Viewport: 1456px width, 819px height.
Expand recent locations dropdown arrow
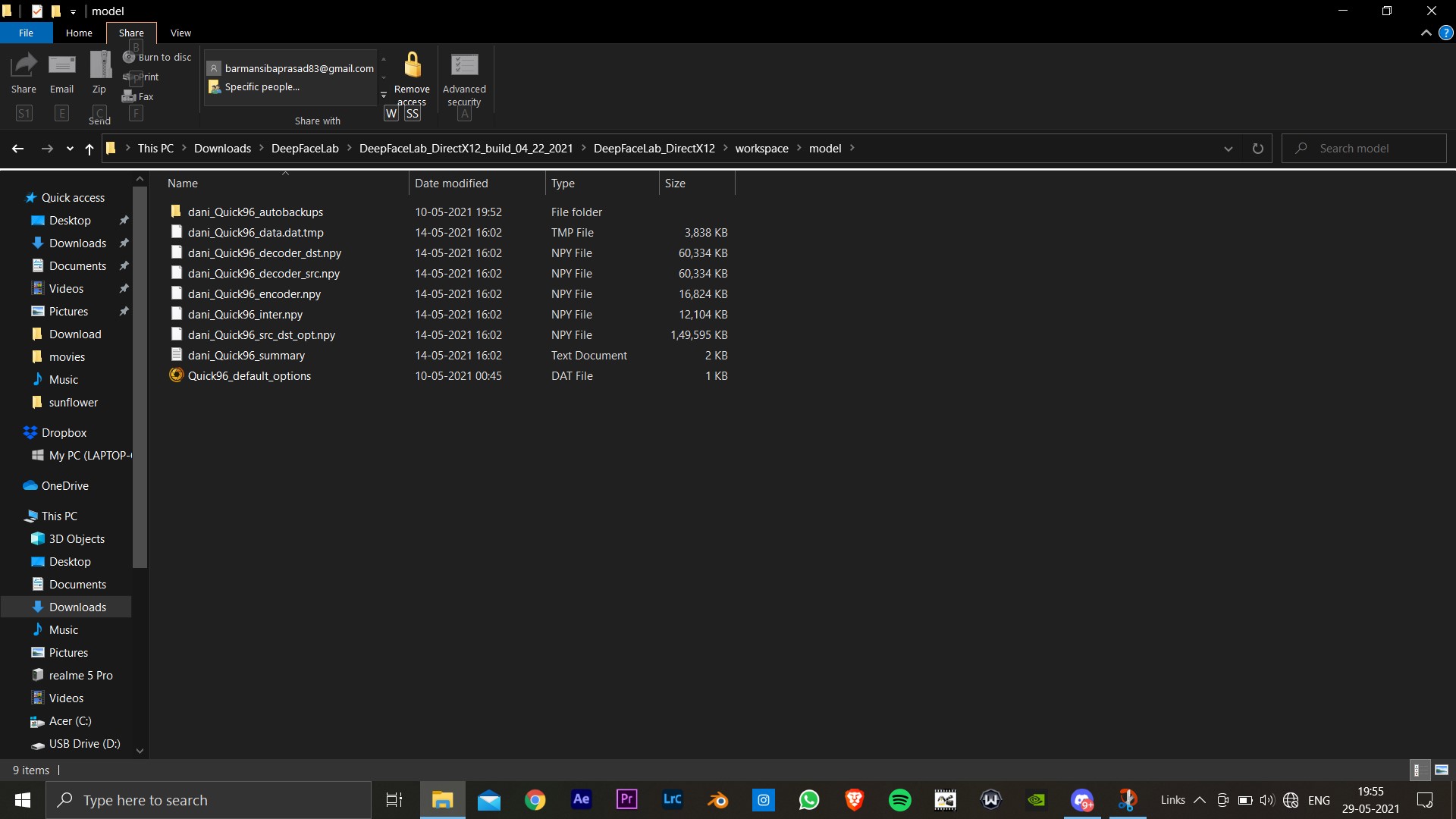tap(70, 149)
